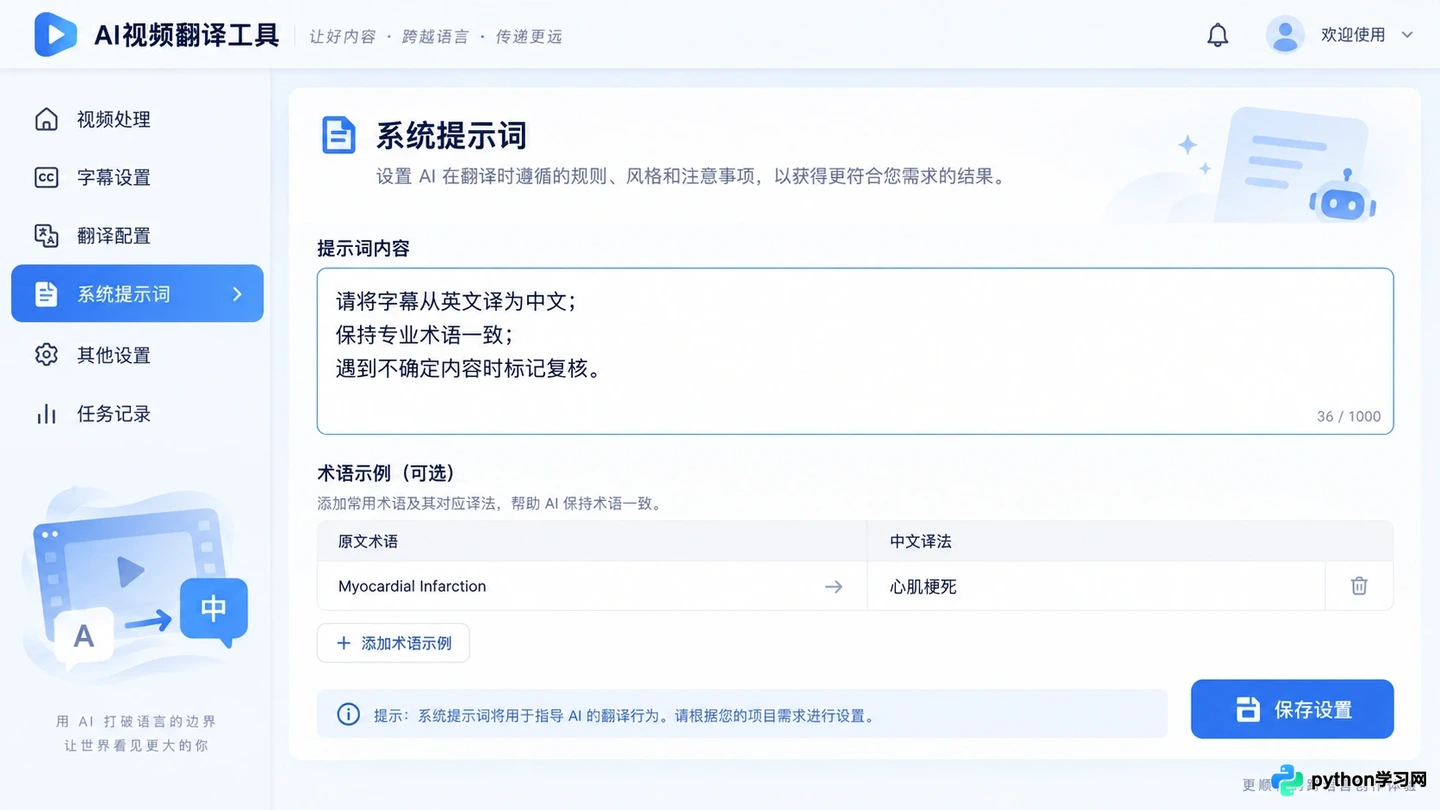View 任务记录 page
1440x810 pixels.
click(x=137, y=414)
